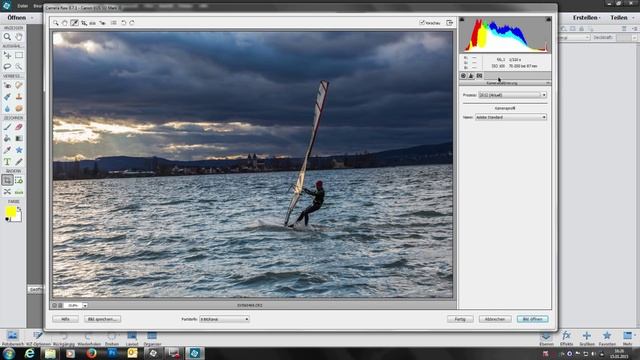The width and height of the screenshot is (640, 360).
Task: Click the Hilfe button
Action: coord(65,319)
